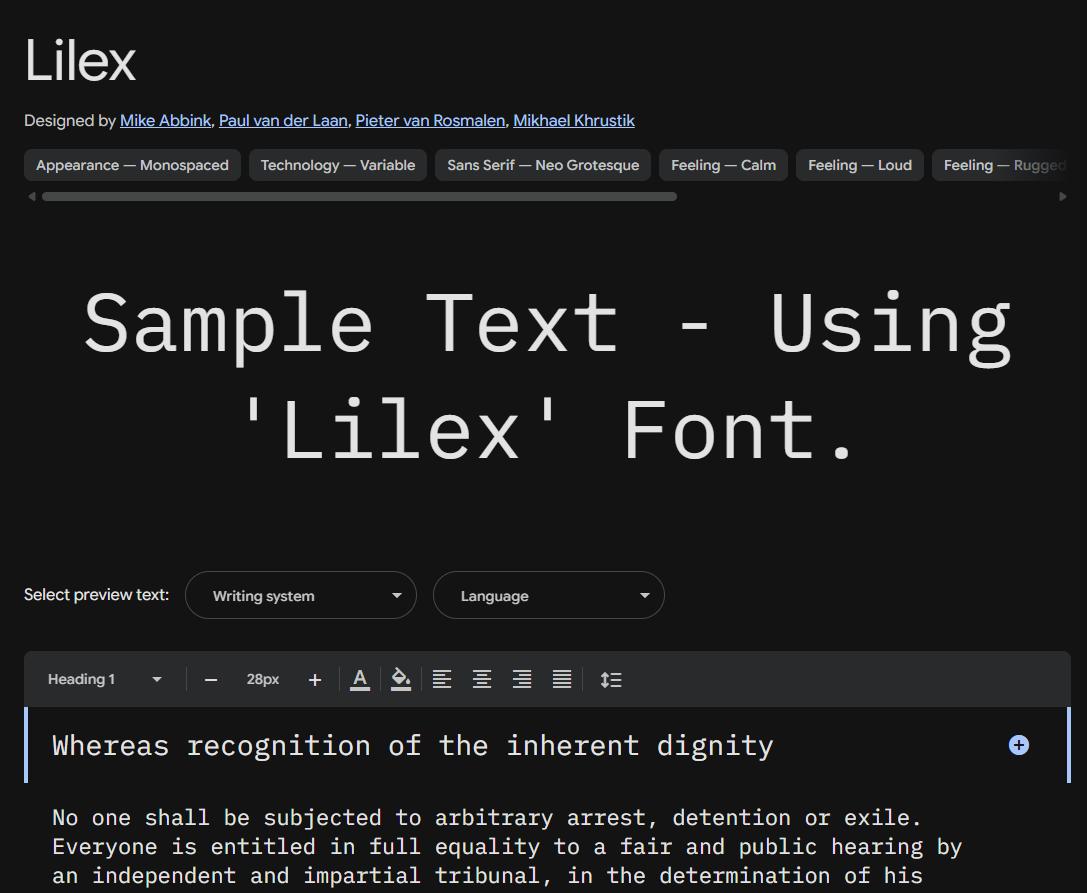Click the right arrow of tag scrollbar
The width and height of the screenshot is (1087, 893).
1063,196
